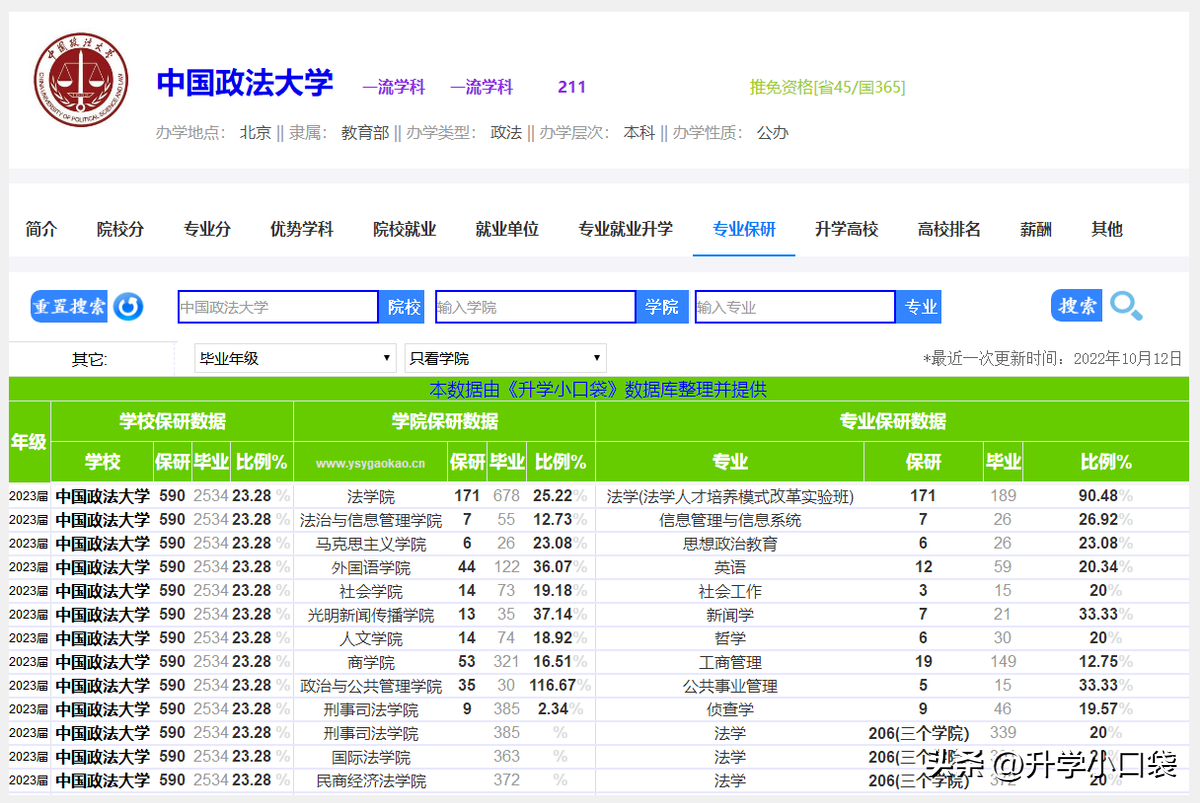1200x803 pixels.
Task: Click the blue 专业 button
Action: (x=920, y=307)
